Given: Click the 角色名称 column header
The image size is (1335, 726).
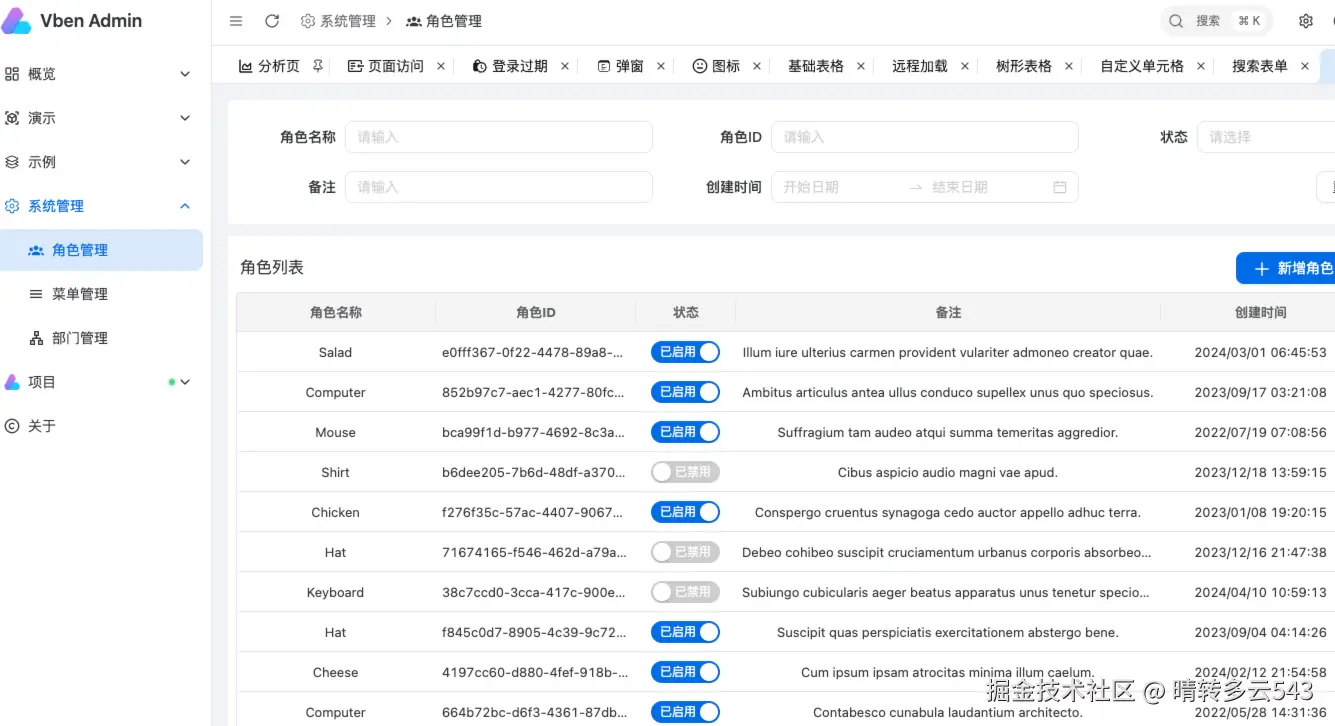Looking at the screenshot, I should [x=336, y=312].
